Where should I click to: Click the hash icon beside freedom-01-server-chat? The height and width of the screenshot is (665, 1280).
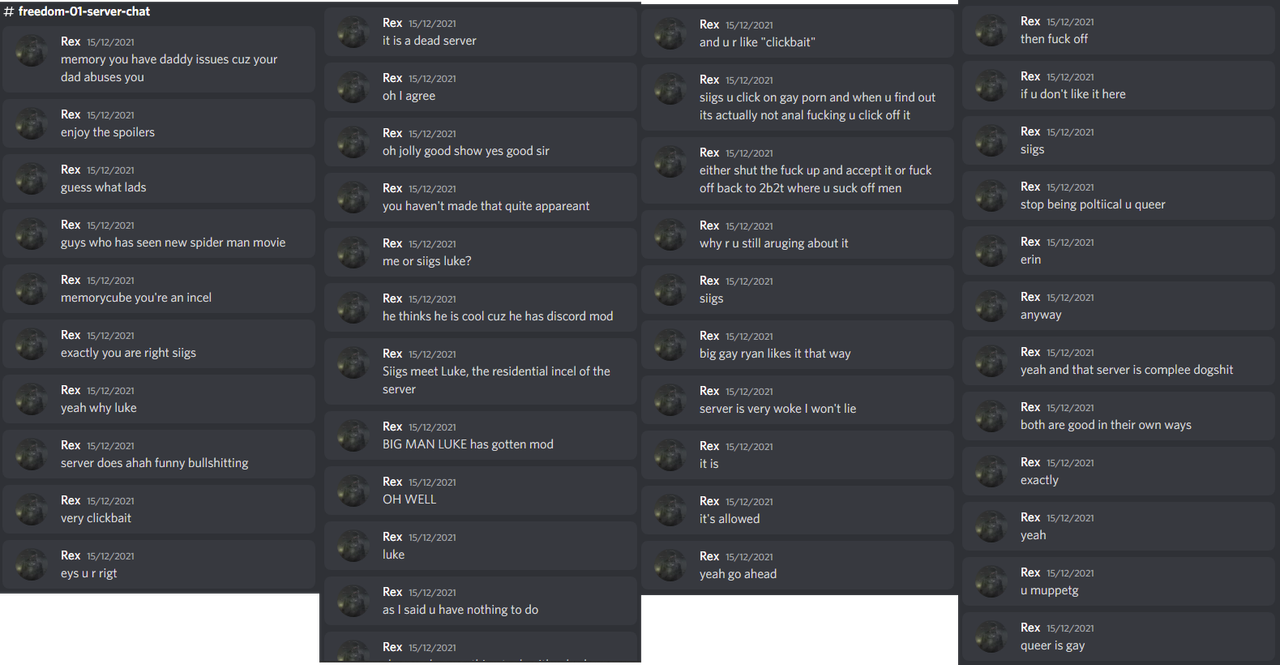click(9, 12)
